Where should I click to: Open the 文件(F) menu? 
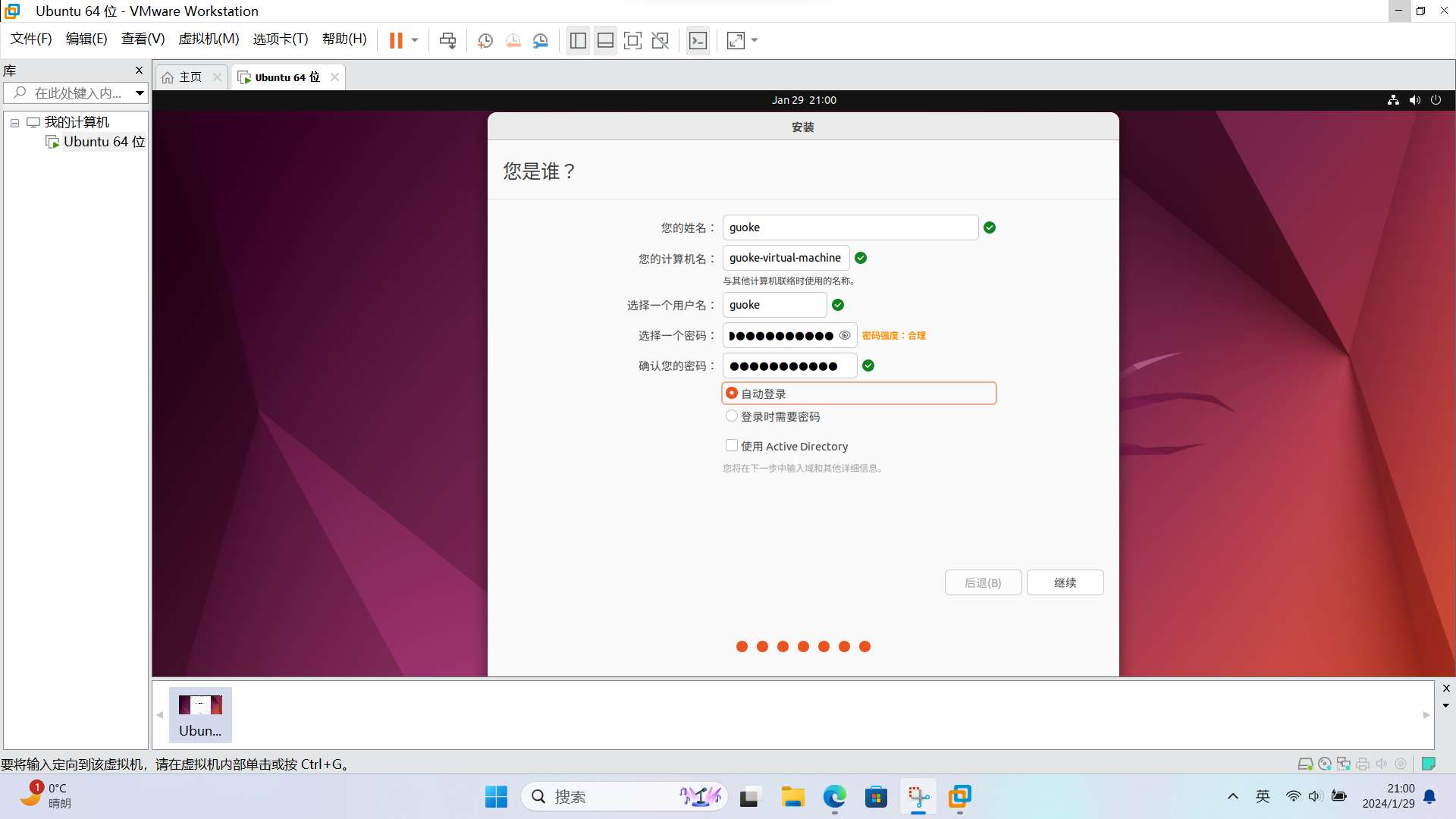tap(31, 39)
